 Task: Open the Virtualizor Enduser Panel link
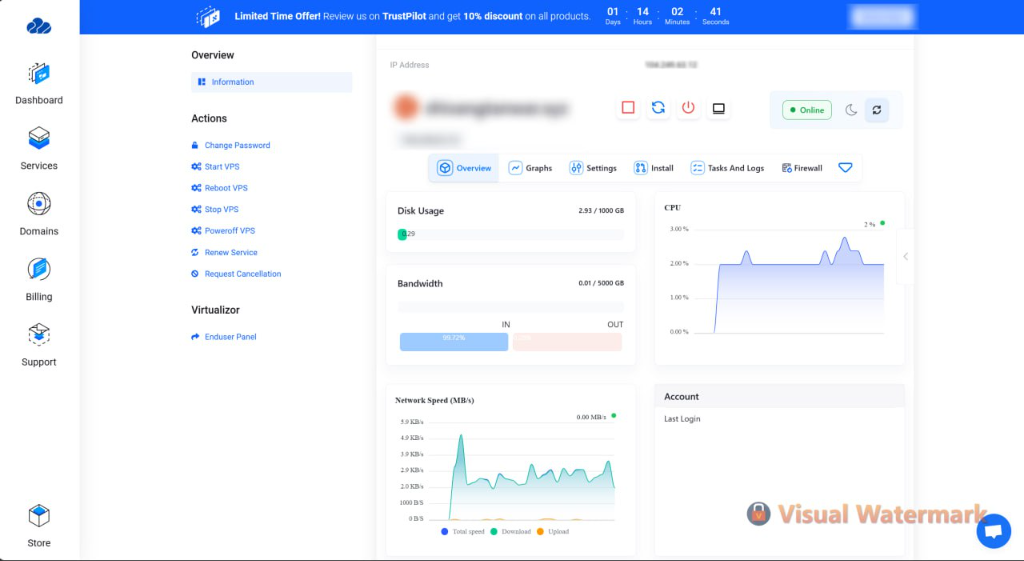click(x=223, y=336)
